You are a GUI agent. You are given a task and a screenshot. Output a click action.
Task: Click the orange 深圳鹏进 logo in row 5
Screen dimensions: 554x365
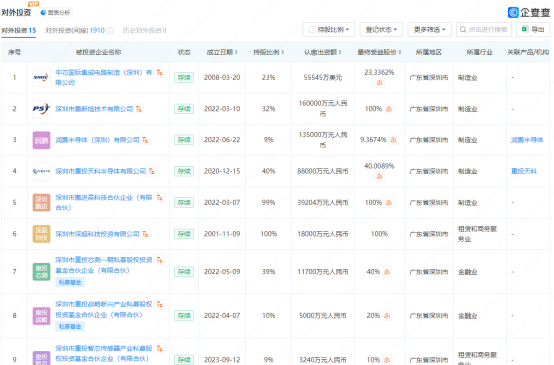pos(41,202)
